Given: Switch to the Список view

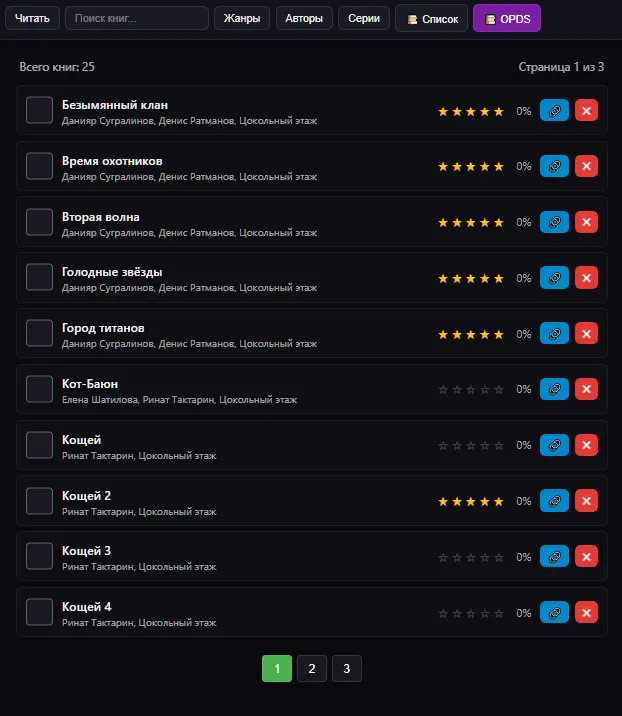Looking at the screenshot, I should coord(432,18).
